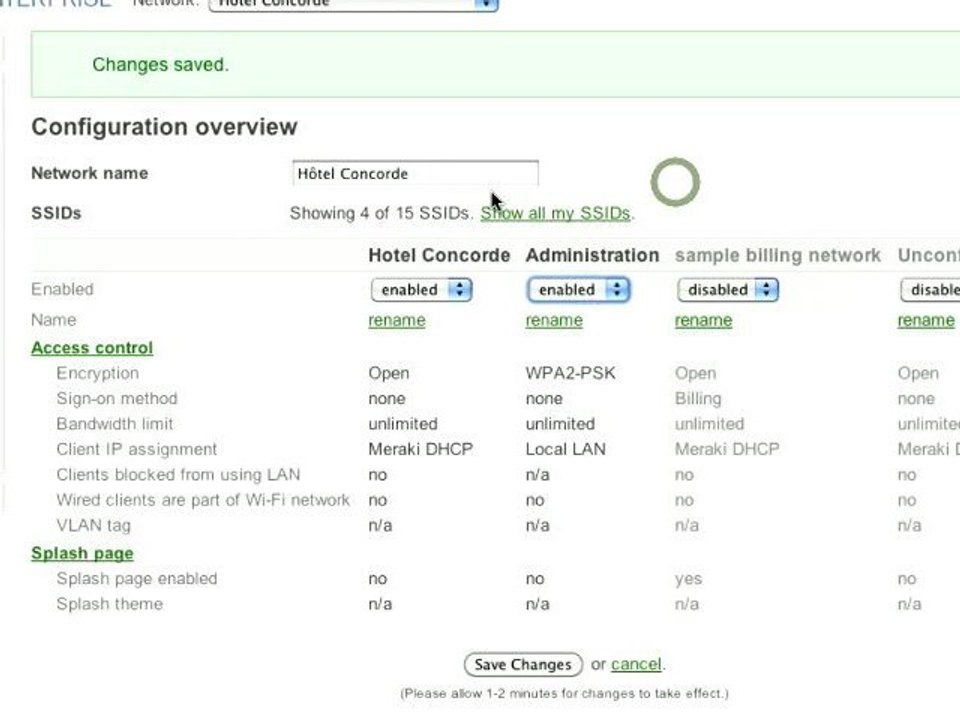Click 'Changes saved.' notification text
This screenshot has height=720, width=960.
pyautogui.click(x=160, y=64)
